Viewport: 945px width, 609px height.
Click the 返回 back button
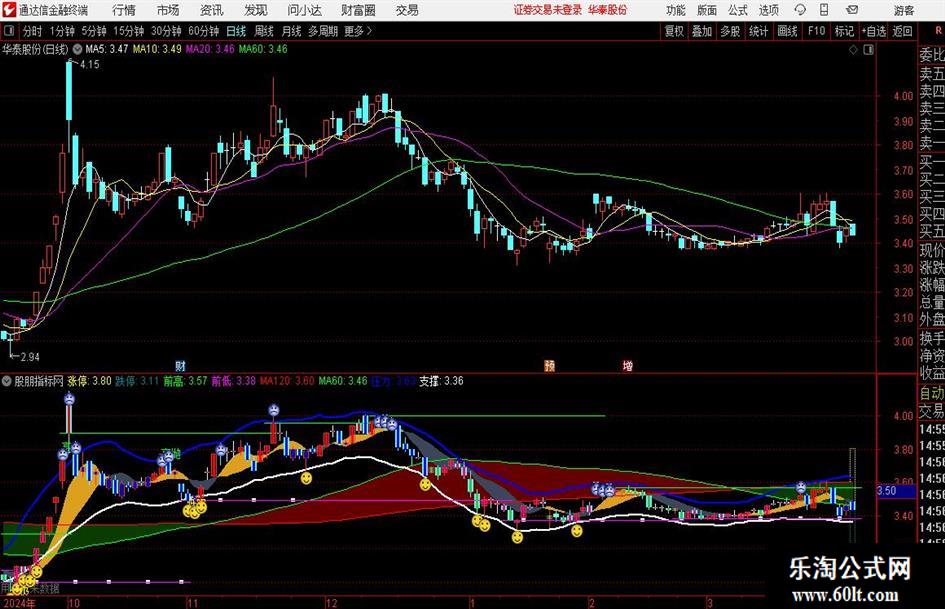902,31
